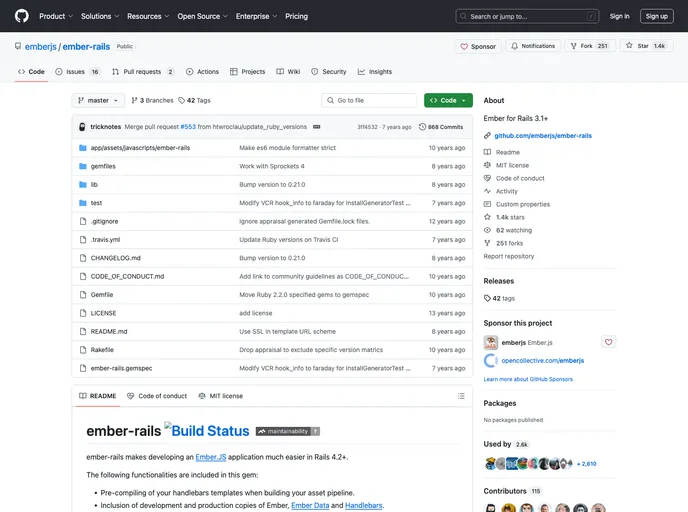The image size is (688, 512).
Task: Open the Product dropdown menu
Action: point(56,16)
